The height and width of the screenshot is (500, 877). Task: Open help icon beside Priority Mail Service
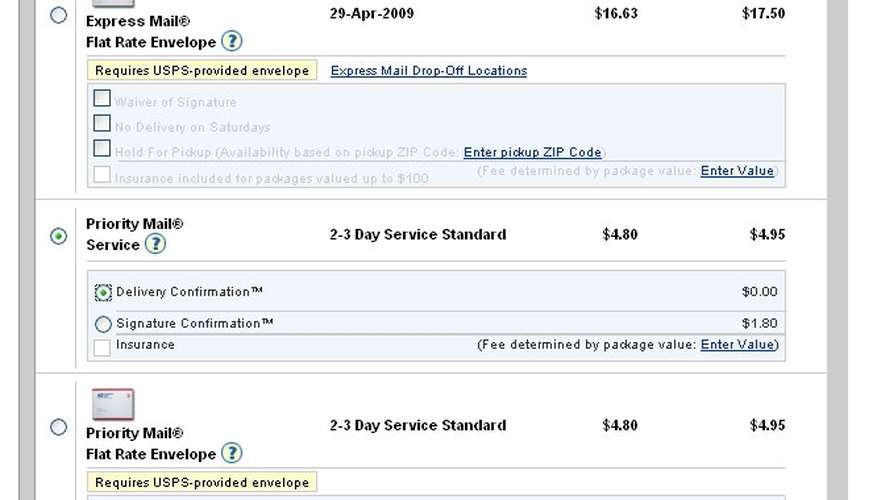point(155,244)
